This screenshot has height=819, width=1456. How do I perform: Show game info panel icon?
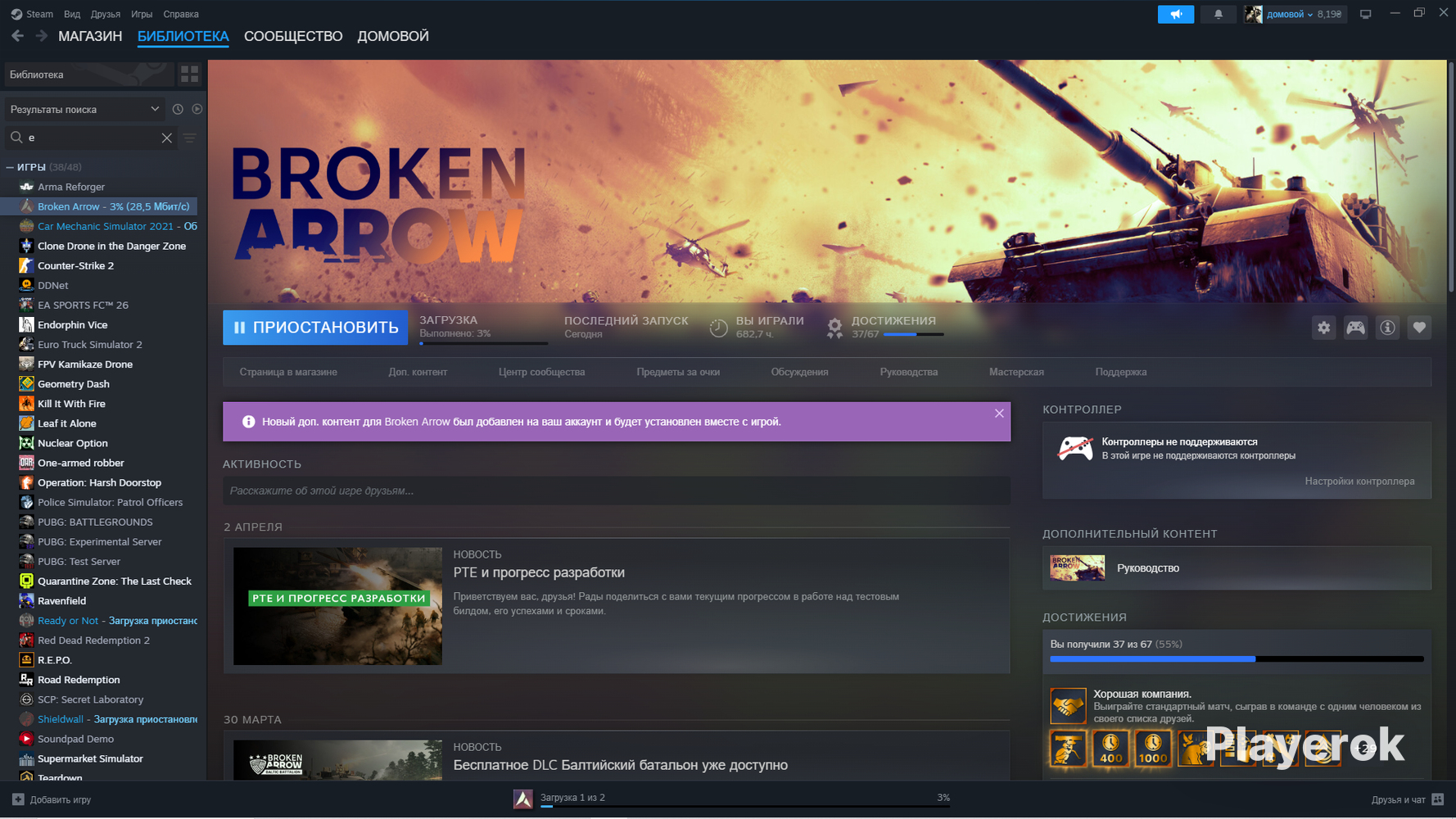tap(1387, 328)
